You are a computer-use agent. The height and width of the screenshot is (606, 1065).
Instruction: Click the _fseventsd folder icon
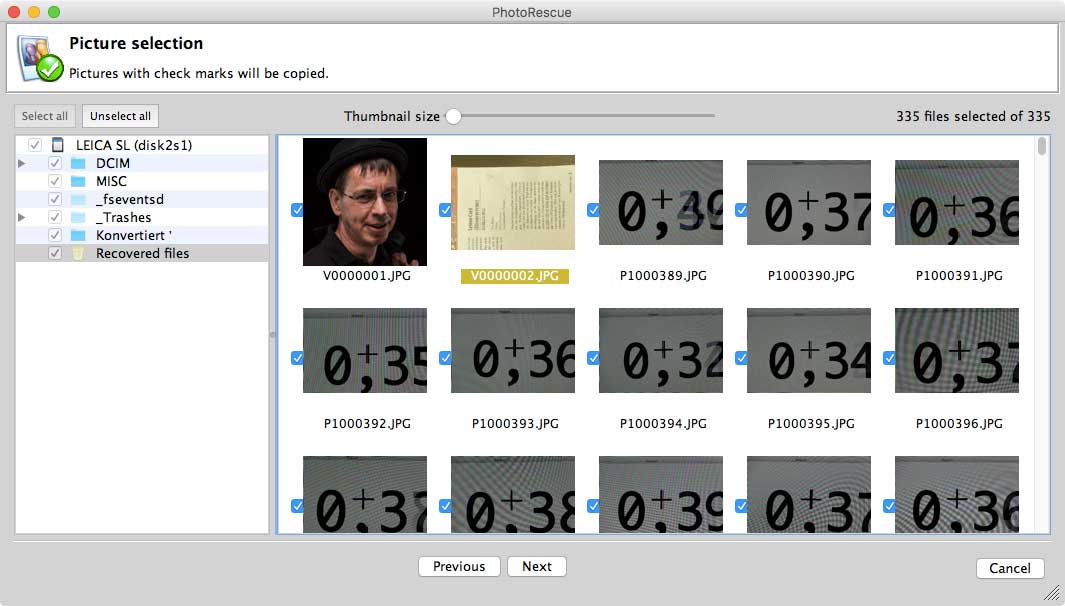click(x=78, y=199)
